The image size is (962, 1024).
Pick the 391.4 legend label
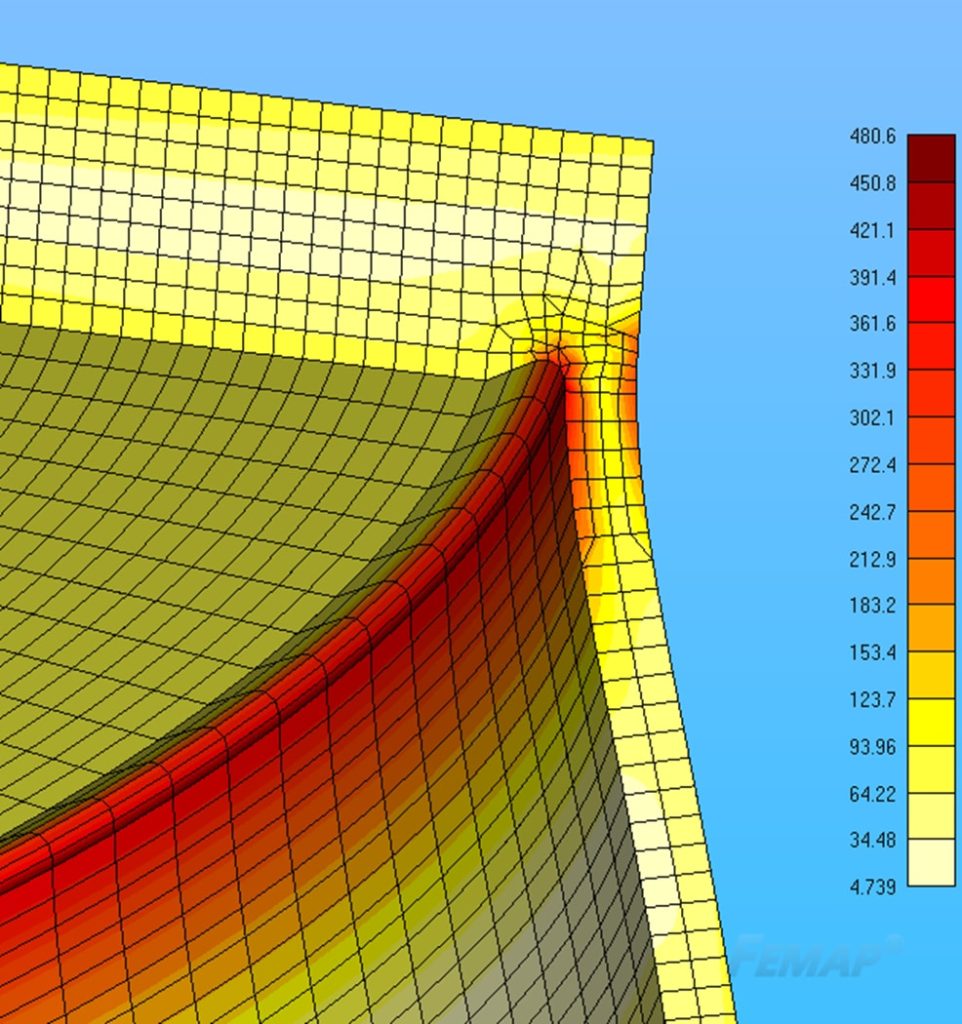(873, 278)
